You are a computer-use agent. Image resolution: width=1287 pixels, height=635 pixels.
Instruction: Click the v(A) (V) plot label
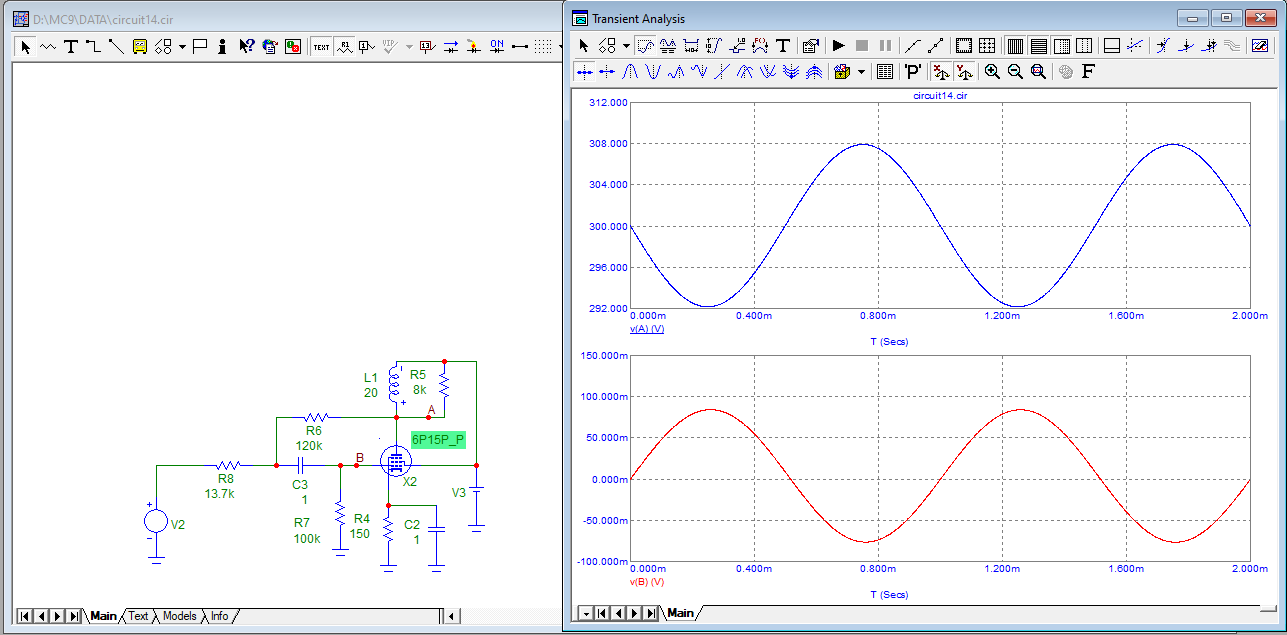coord(647,328)
